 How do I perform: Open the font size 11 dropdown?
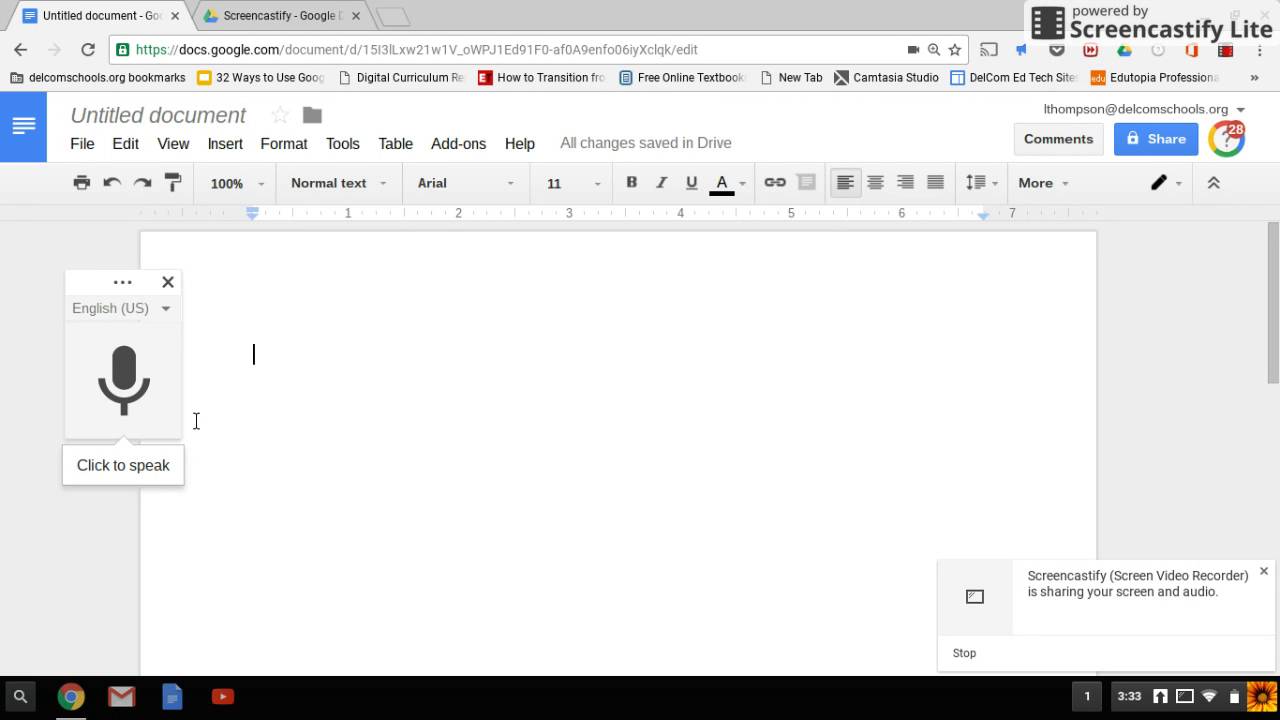(573, 183)
